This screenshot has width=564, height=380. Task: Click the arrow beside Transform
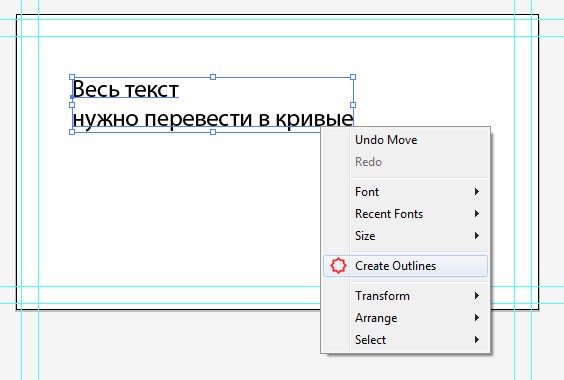coord(477,296)
